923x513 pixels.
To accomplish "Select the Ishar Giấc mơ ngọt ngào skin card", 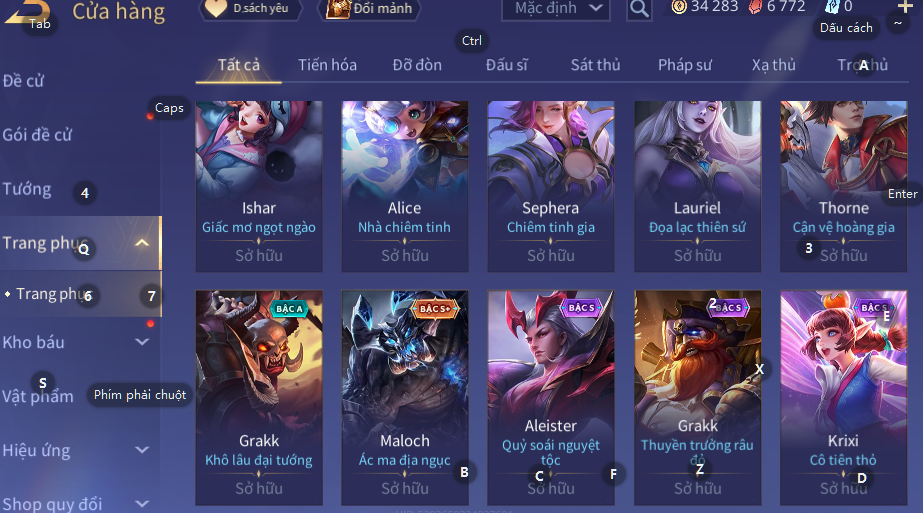I will coord(259,186).
